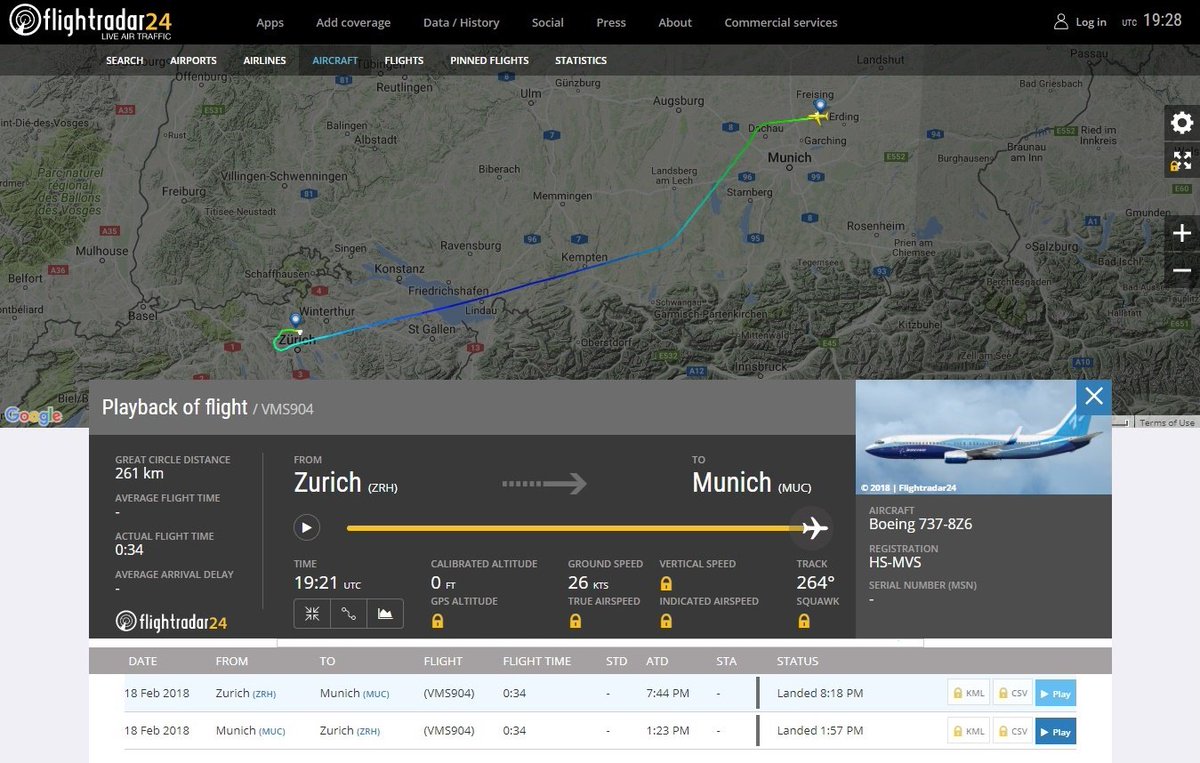Click the vertical speed lock icon
The image size is (1200, 763).
coord(666,583)
